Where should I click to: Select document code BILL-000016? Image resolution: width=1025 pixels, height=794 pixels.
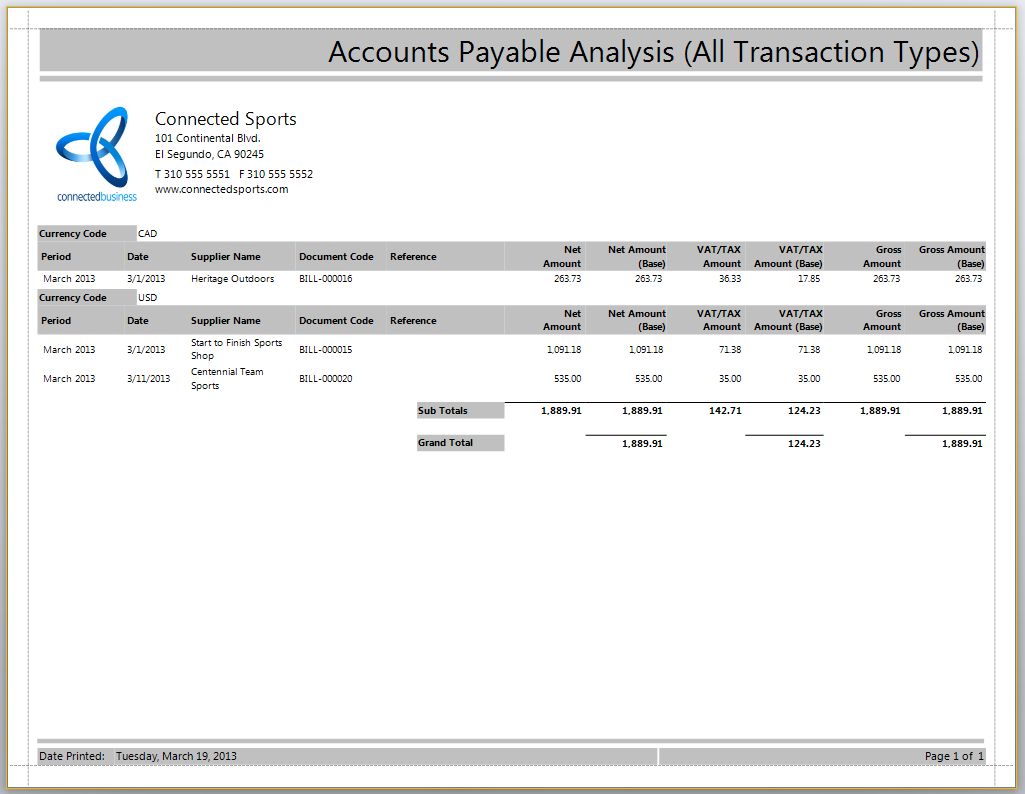pos(326,278)
